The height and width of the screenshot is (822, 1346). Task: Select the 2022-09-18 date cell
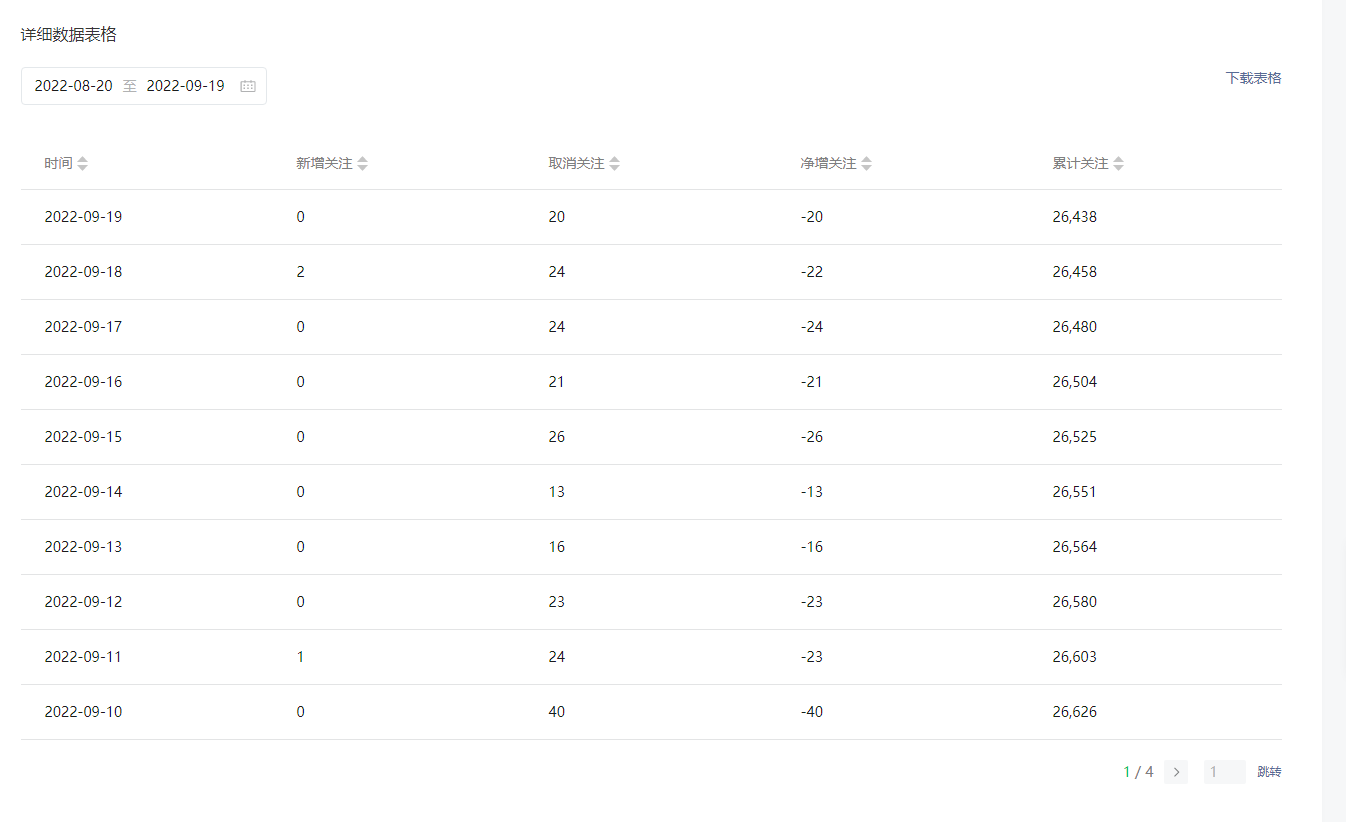tap(83, 272)
